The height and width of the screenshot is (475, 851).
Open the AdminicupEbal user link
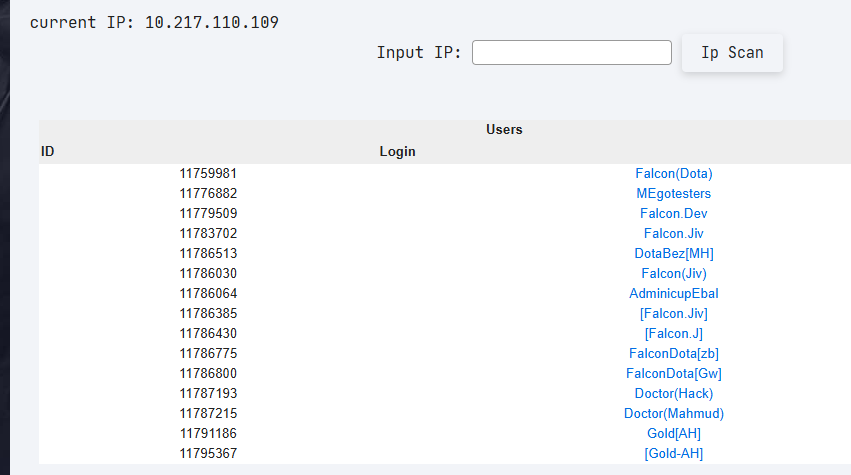click(673, 293)
